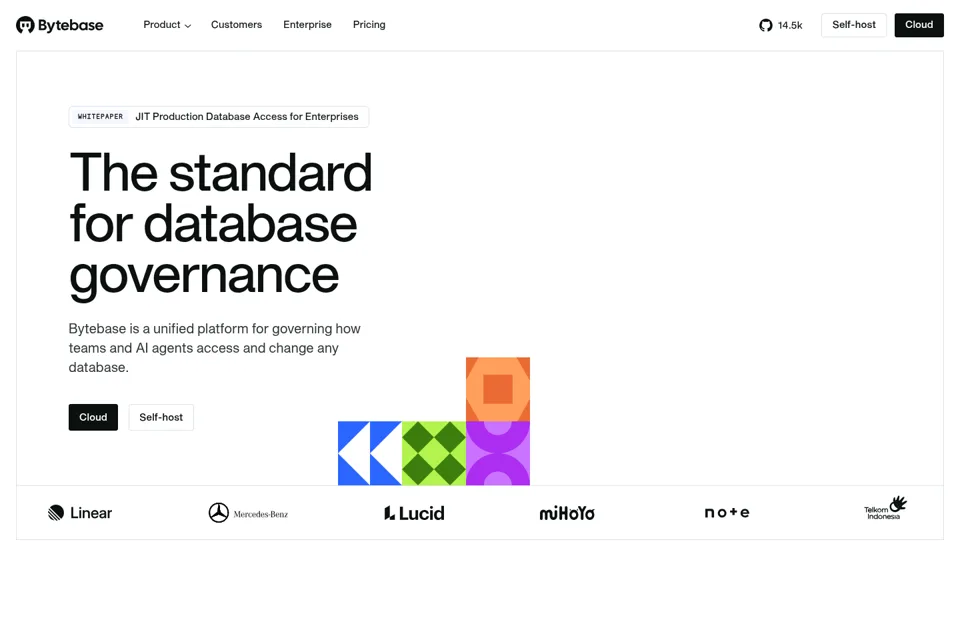The height and width of the screenshot is (640, 960).
Task: Click the green diamond pattern tile
Action: pyautogui.click(x=434, y=453)
